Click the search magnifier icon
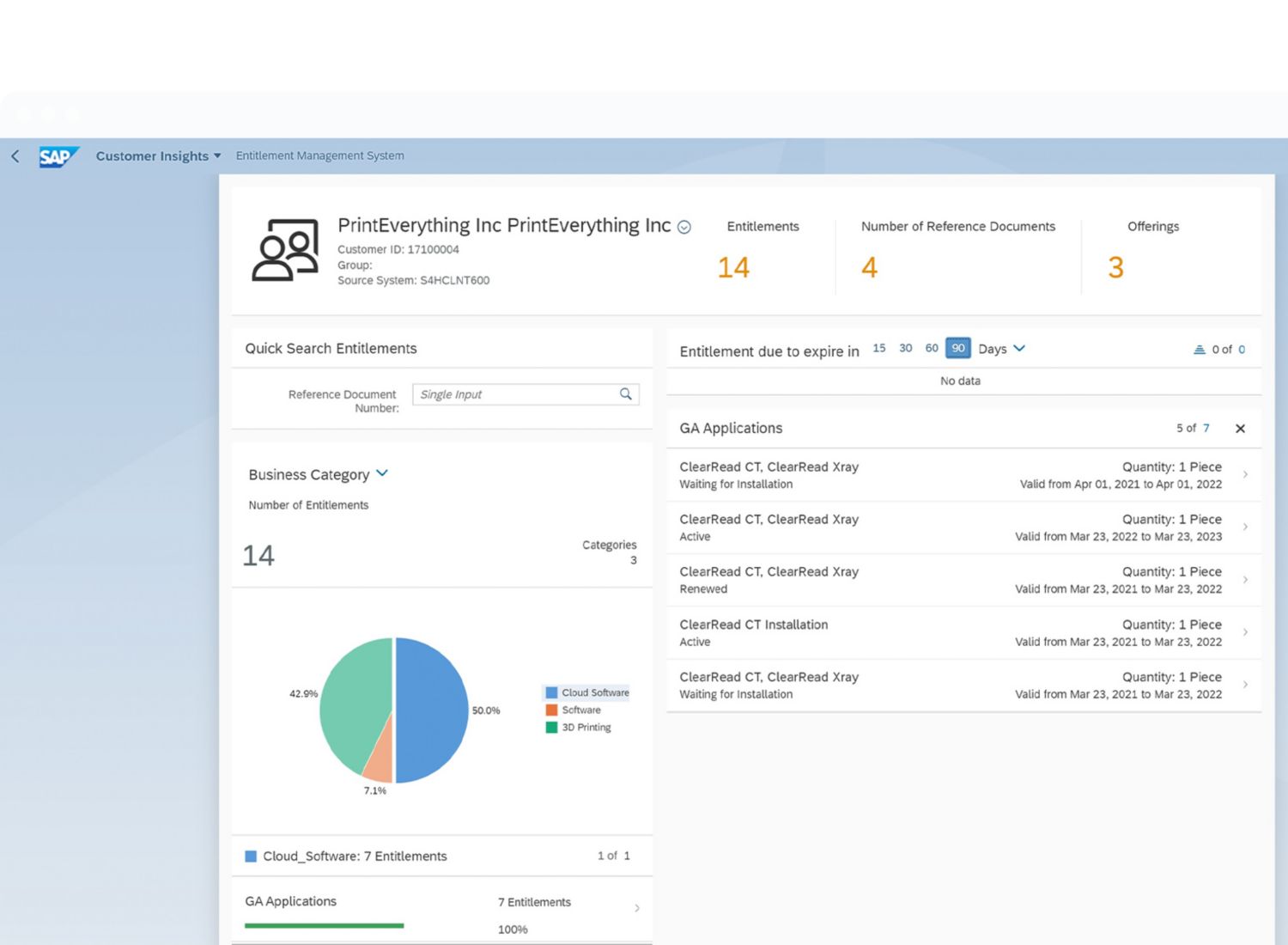Viewport: 1288px width, 945px height. coord(626,394)
